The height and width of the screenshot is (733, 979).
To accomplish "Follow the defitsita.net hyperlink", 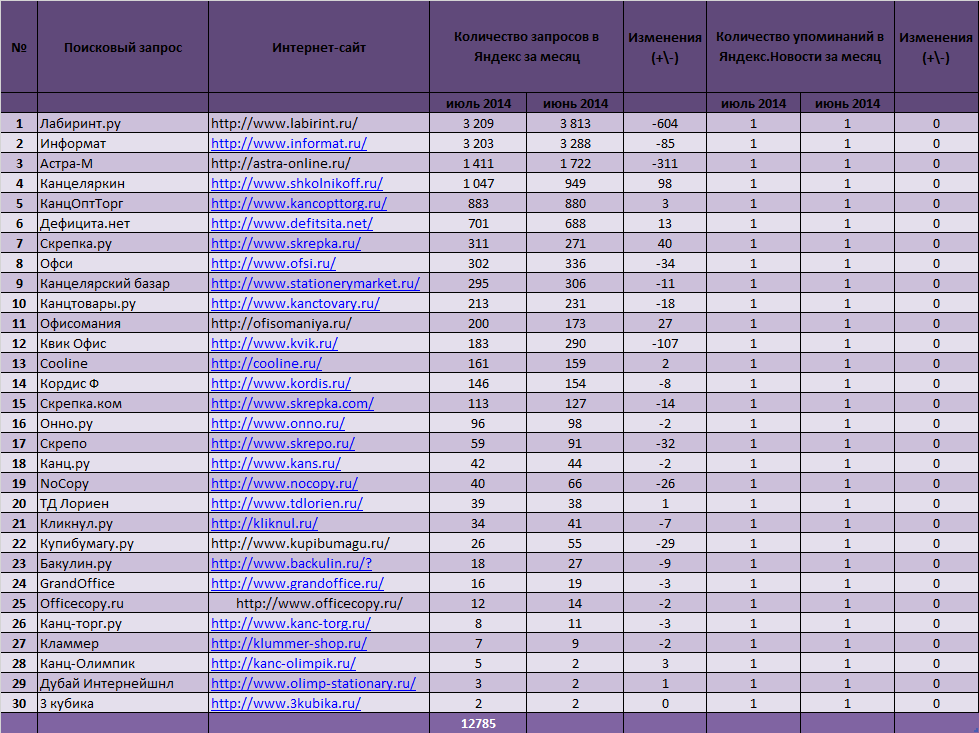I will pos(292,224).
